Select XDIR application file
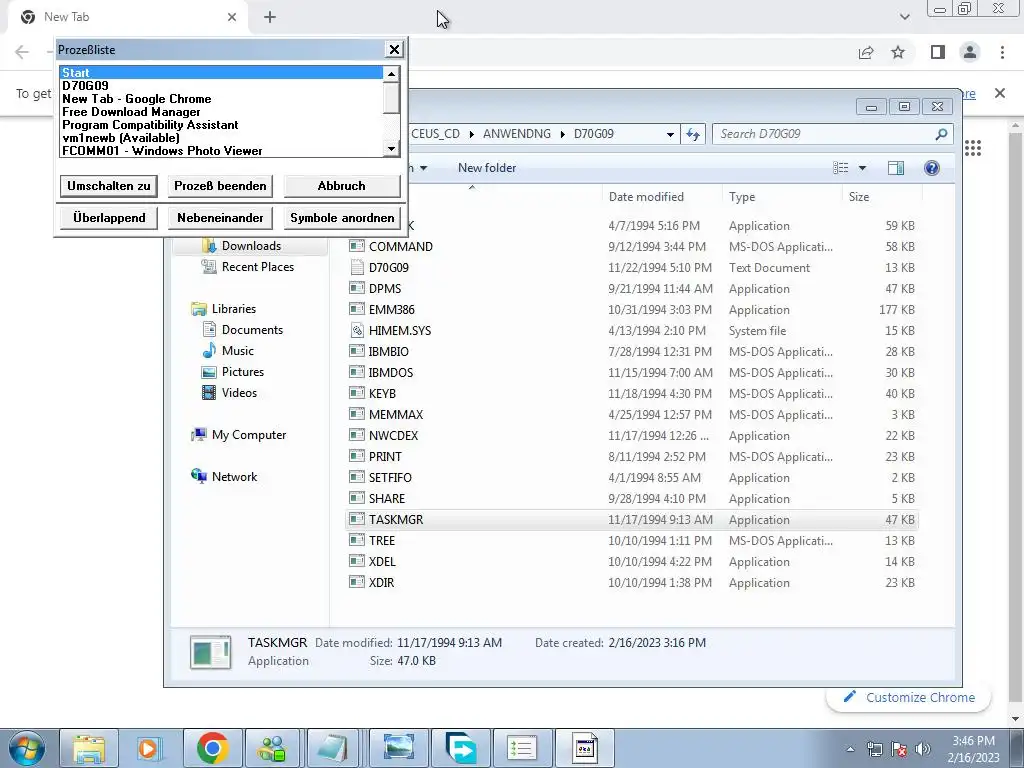Screen dimensions: 1024x768 pyautogui.click(x=381, y=583)
